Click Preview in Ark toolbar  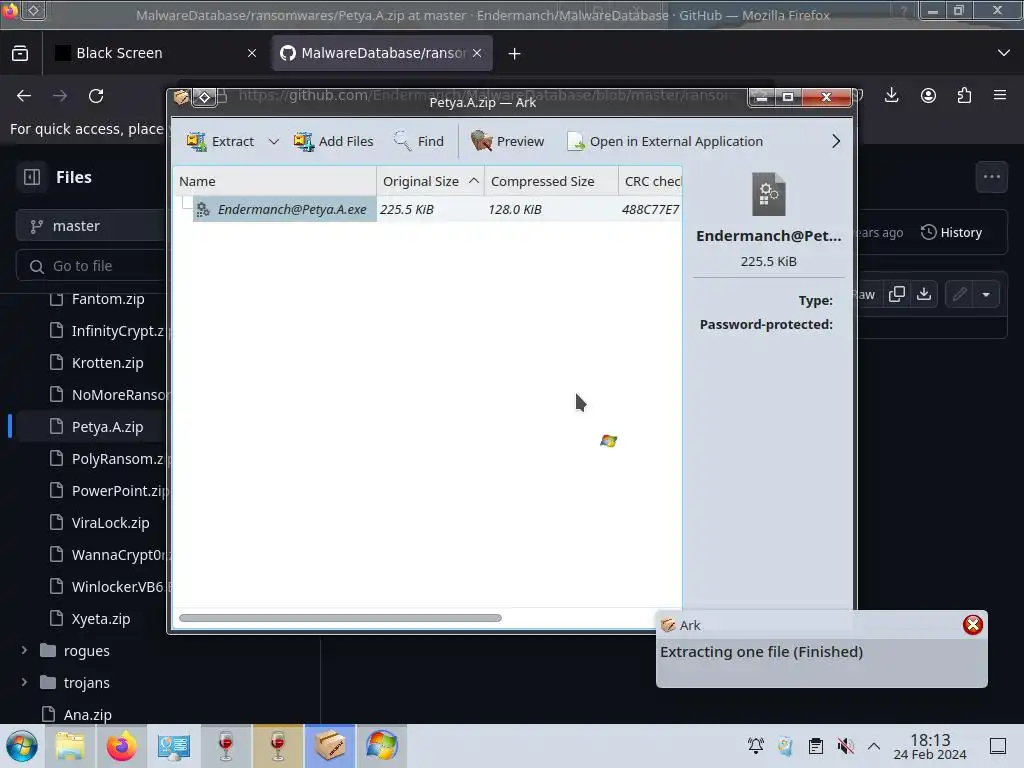tap(507, 141)
